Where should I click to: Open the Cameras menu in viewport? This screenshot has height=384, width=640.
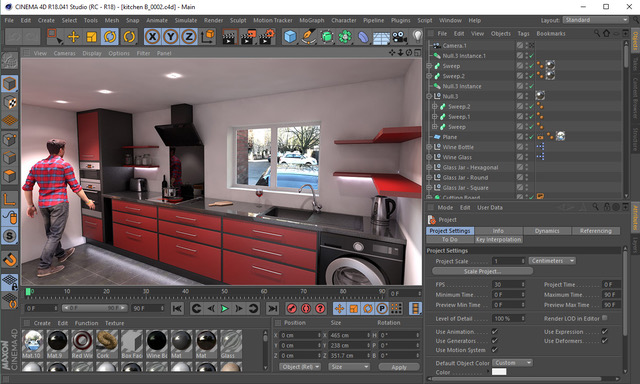(64, 53)
